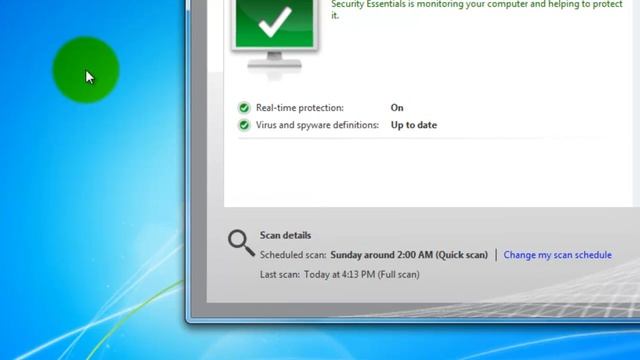Select the Up to date status value

[x=414, y=125]
